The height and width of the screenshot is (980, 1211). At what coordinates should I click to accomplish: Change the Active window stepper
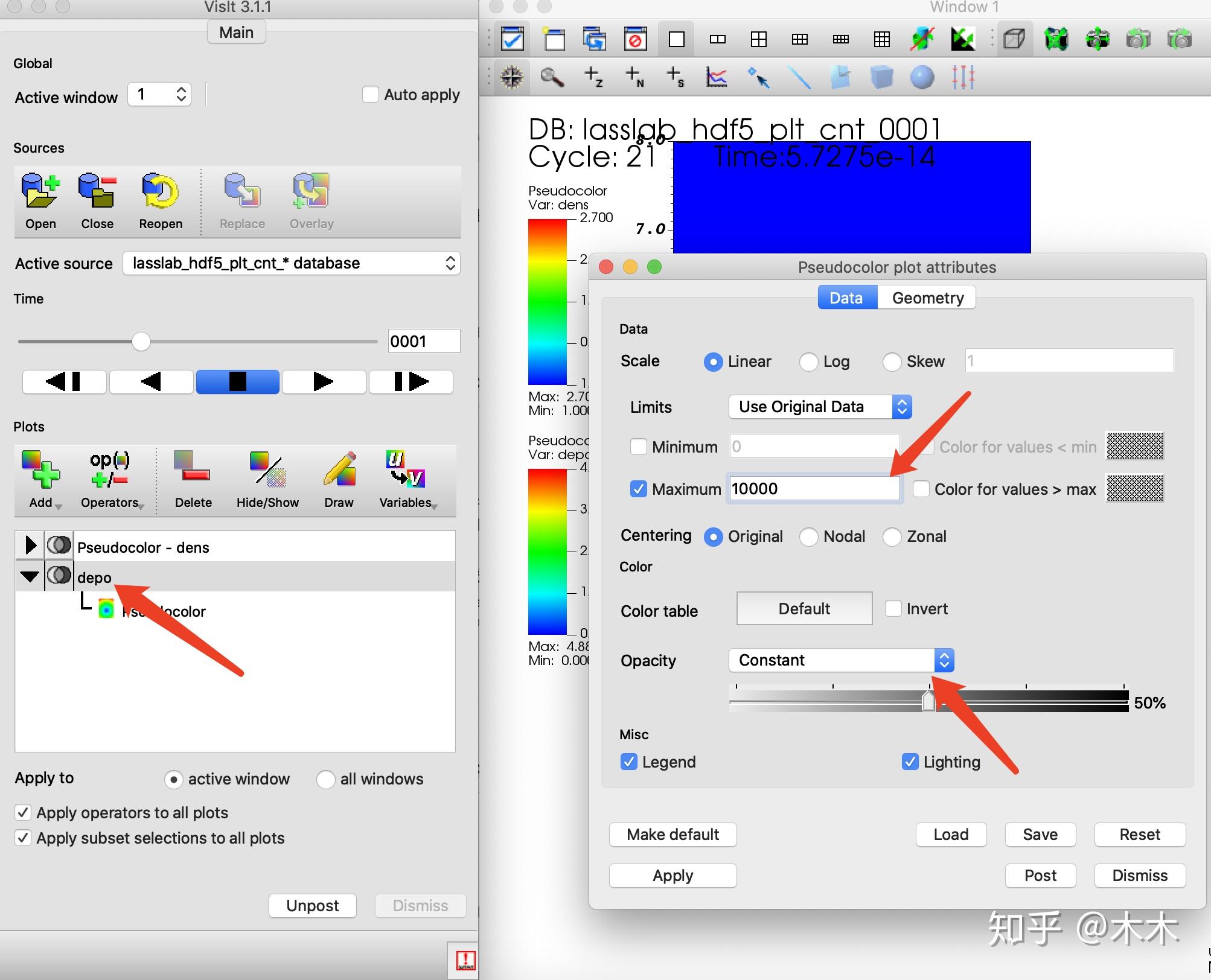tap(181, 94)
